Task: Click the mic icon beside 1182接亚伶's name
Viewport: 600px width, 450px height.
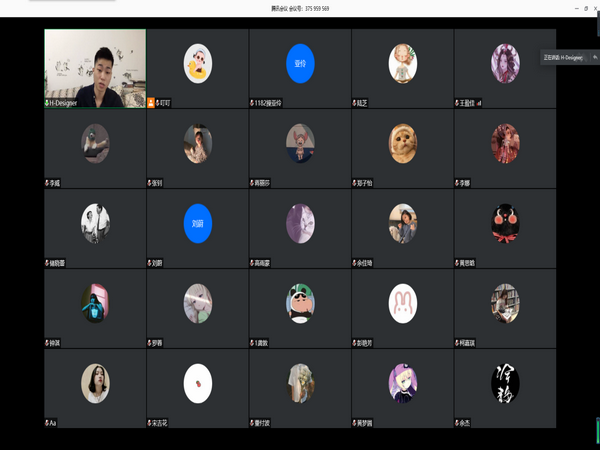Action: click(252, 103)
